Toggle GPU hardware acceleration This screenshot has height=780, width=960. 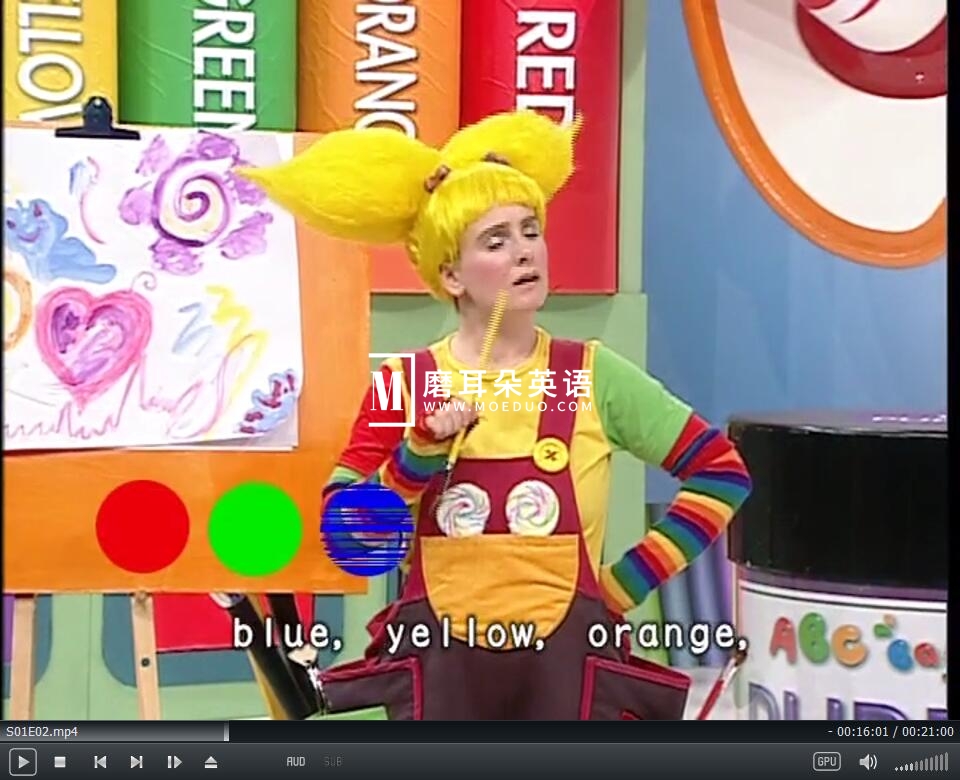826,762
